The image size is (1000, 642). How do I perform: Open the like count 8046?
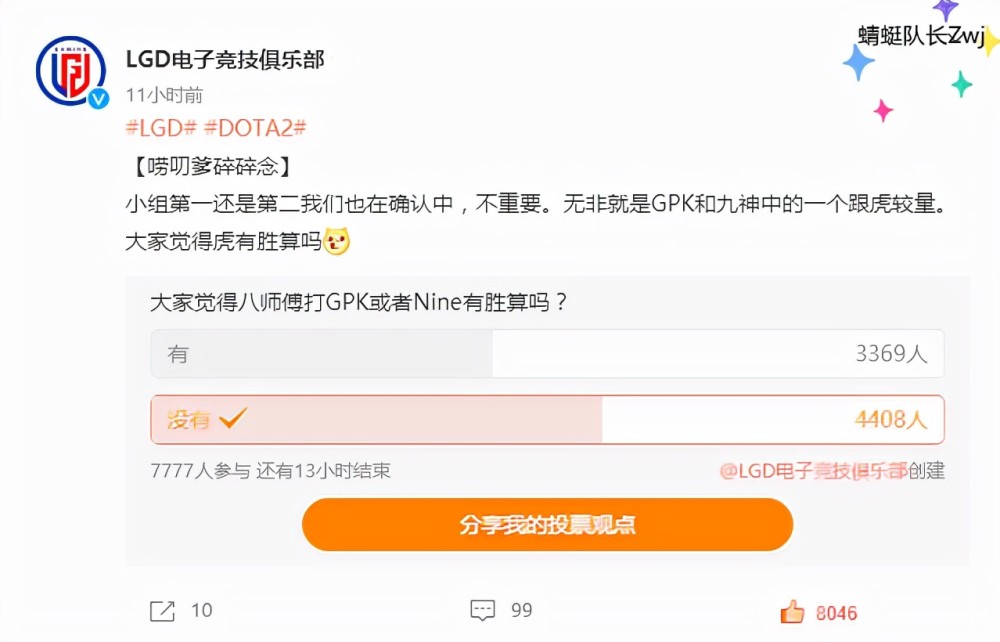[x=836, y=613]
